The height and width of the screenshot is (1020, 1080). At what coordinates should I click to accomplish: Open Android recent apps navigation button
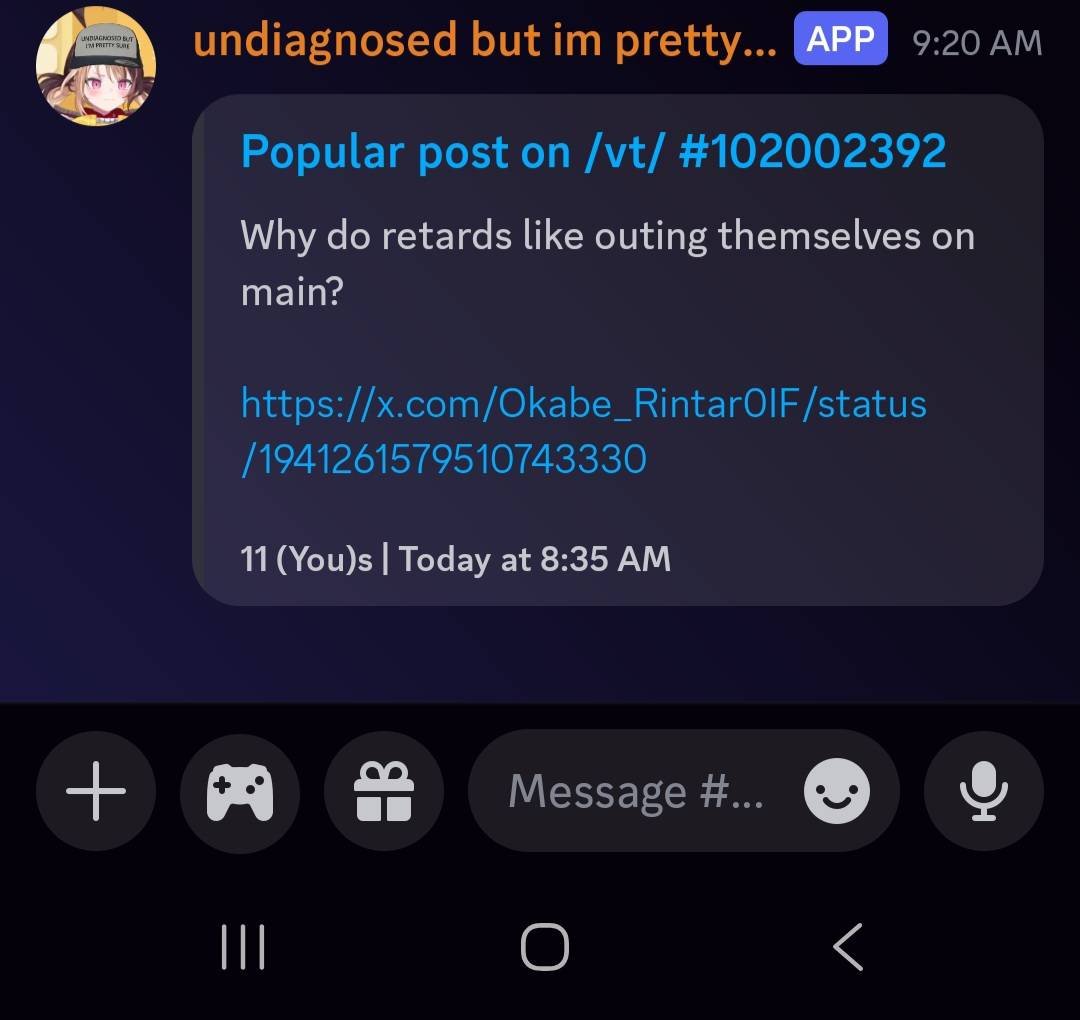coord(242,946)
